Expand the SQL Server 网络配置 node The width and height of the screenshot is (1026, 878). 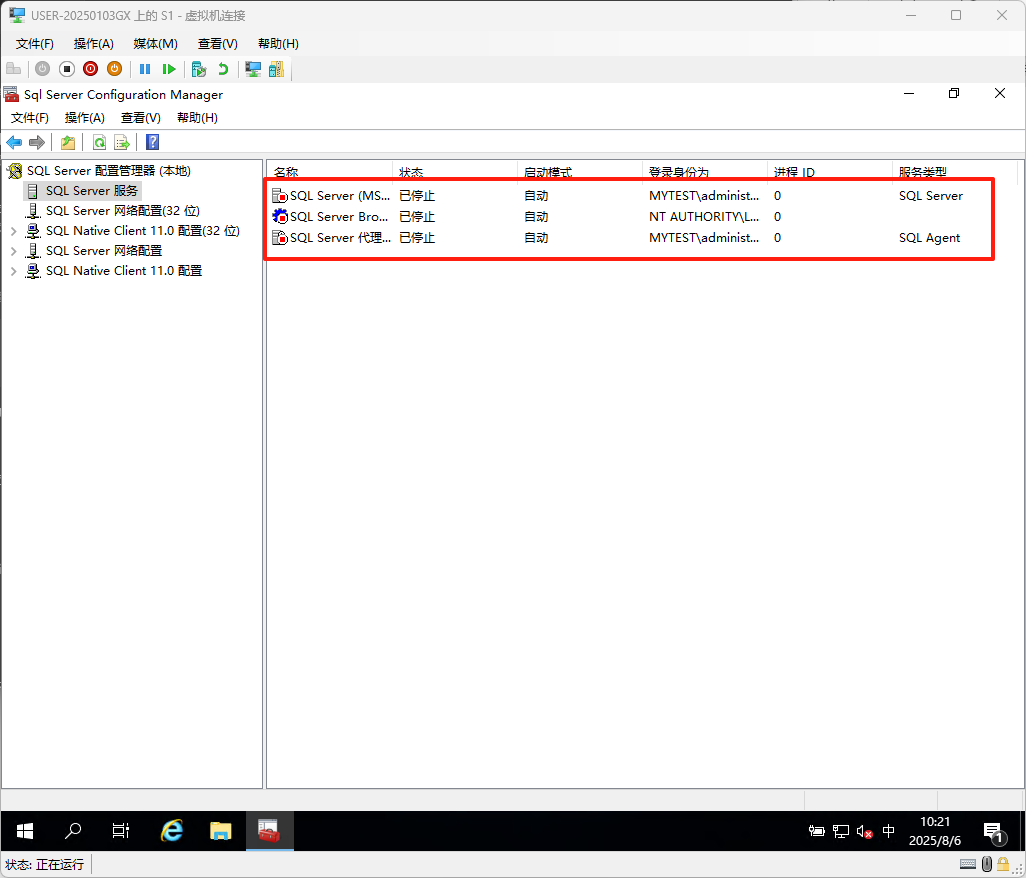14,251
